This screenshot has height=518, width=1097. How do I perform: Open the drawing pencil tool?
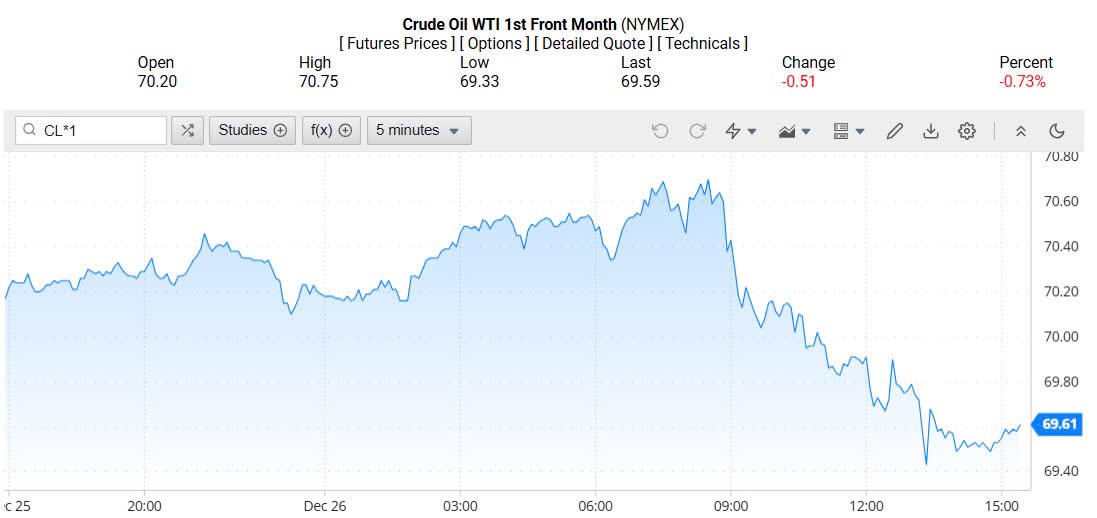[x=895, y=131]
